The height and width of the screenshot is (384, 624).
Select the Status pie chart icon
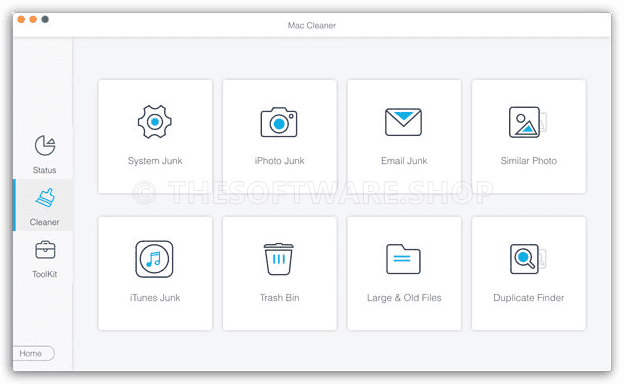pyautogui.click(x=45, y=145)
